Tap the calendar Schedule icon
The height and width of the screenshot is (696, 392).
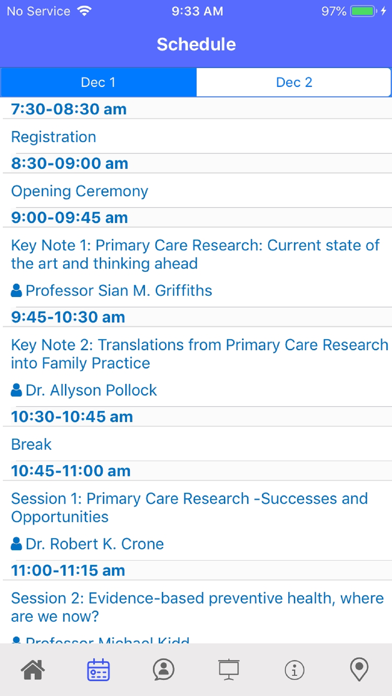pos(99,669)
